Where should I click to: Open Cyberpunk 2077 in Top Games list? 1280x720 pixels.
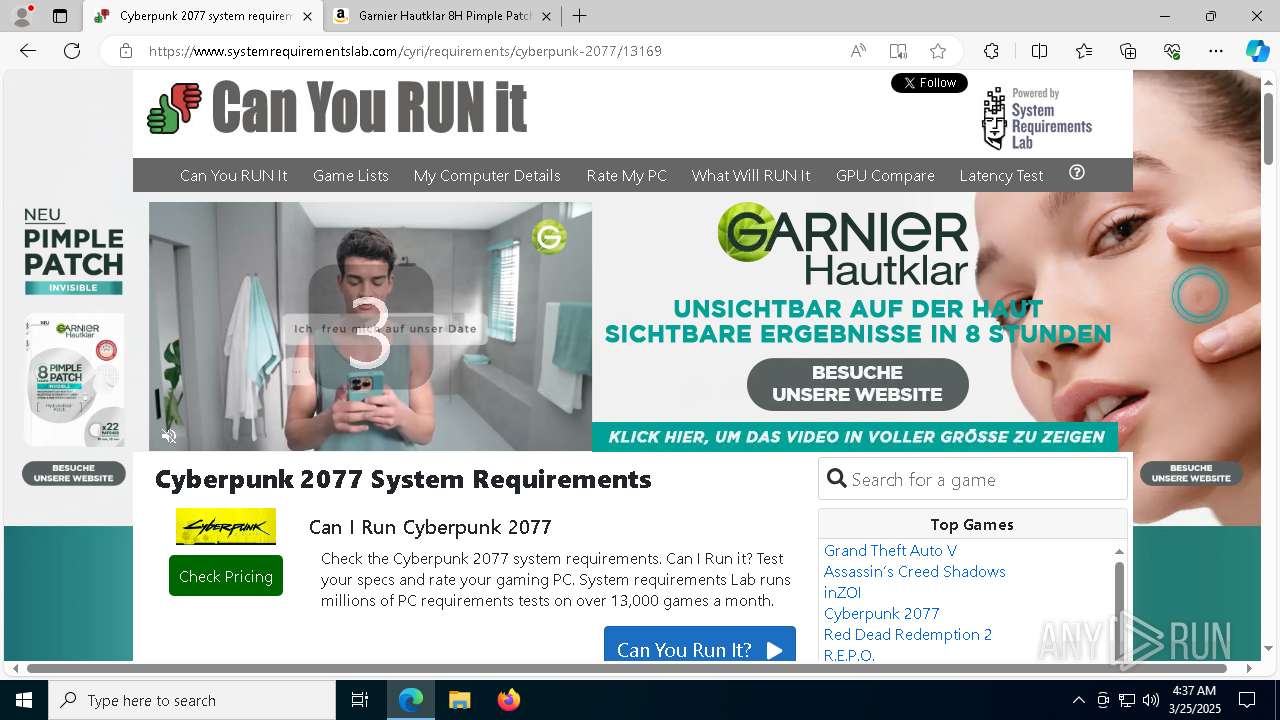(881, 613)
